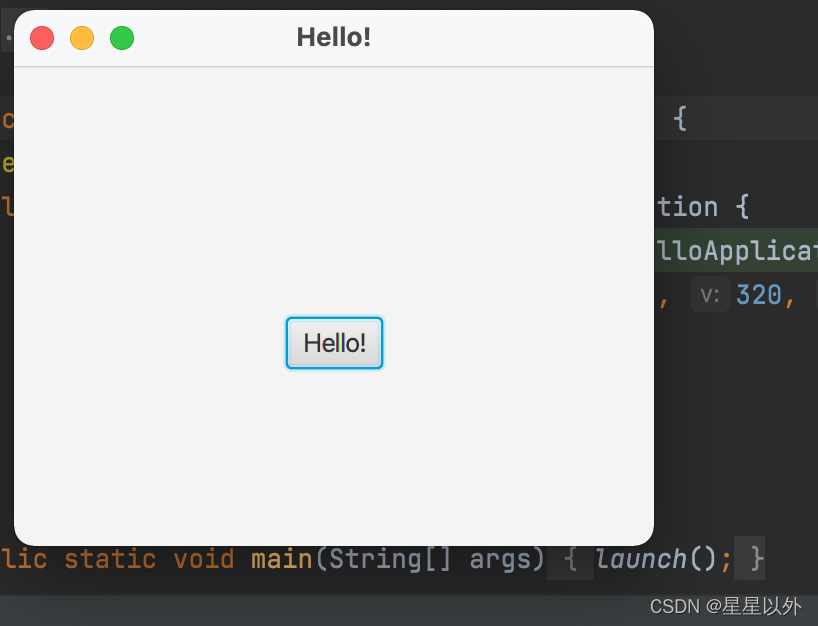Click the main method name in the code

[x=282, y=559]
